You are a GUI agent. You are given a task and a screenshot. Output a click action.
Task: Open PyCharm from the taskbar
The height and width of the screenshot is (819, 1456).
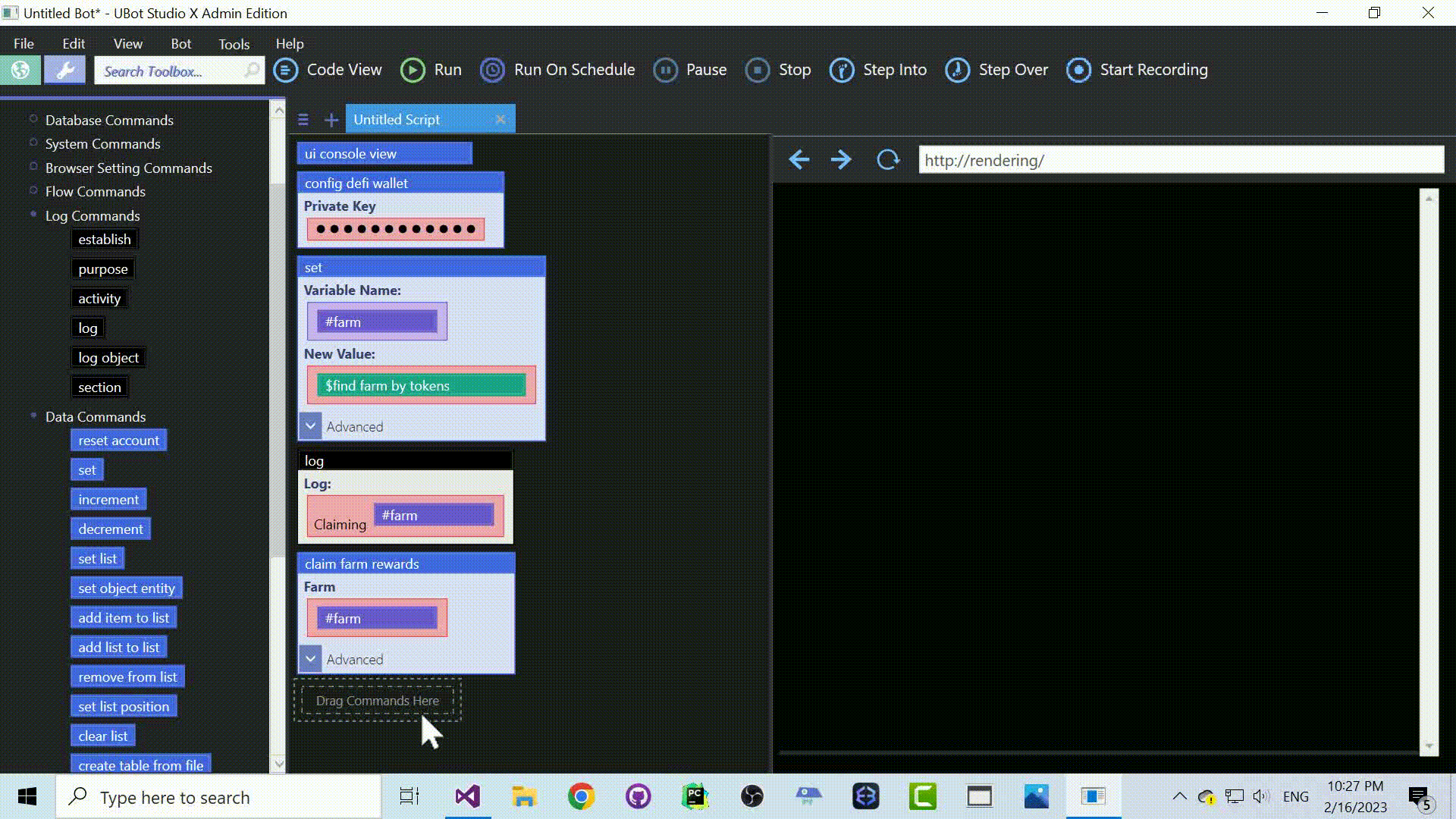pos(695,796)
